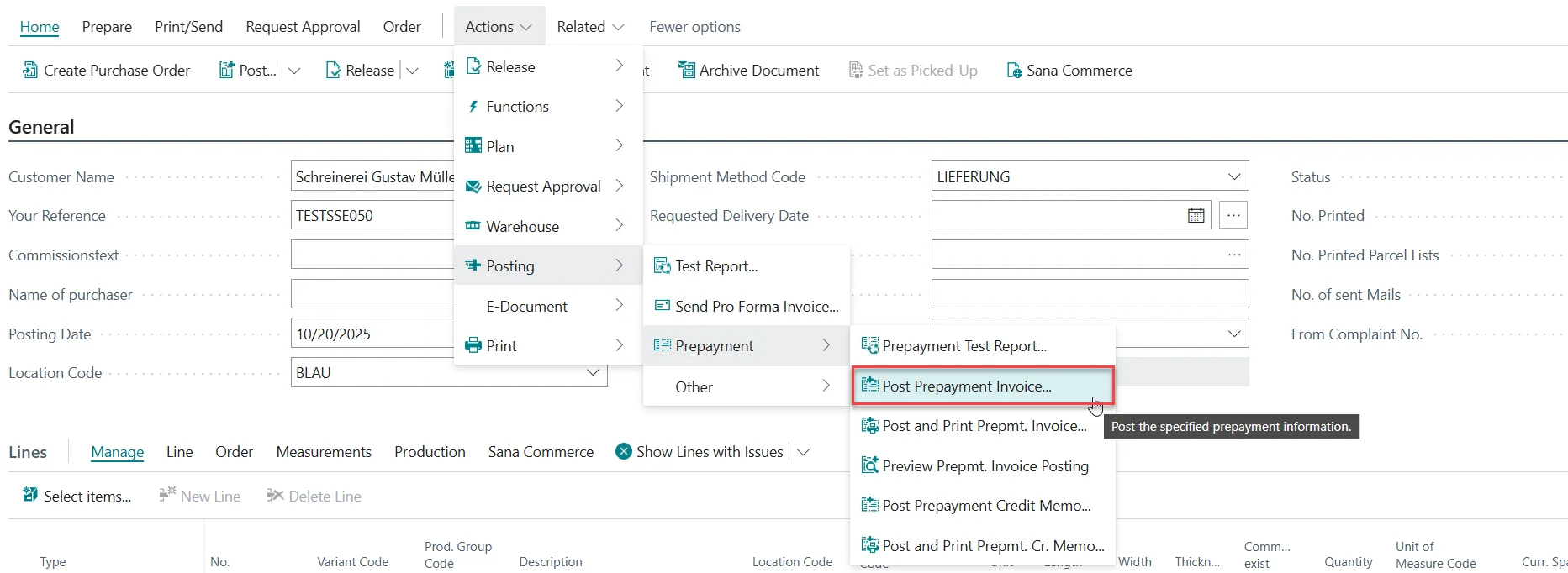Viewport: 1568px width, 573px height.
Task: Choose Post Prepayment Credit Memo
Action: pyautogui.click(x=985, y=506)
